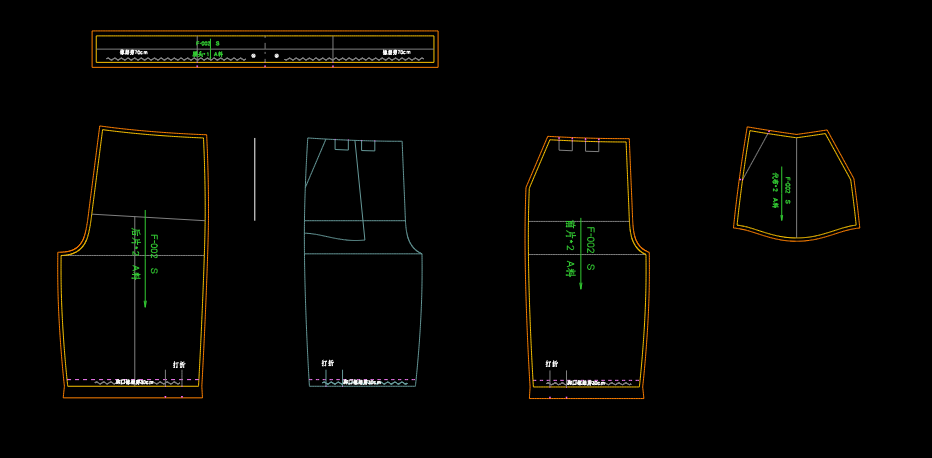The width and height of the screenshot is (932, 458).
Task: Click the 袋布*2 A料 label on pocket piece
Action: coord(774,190)
